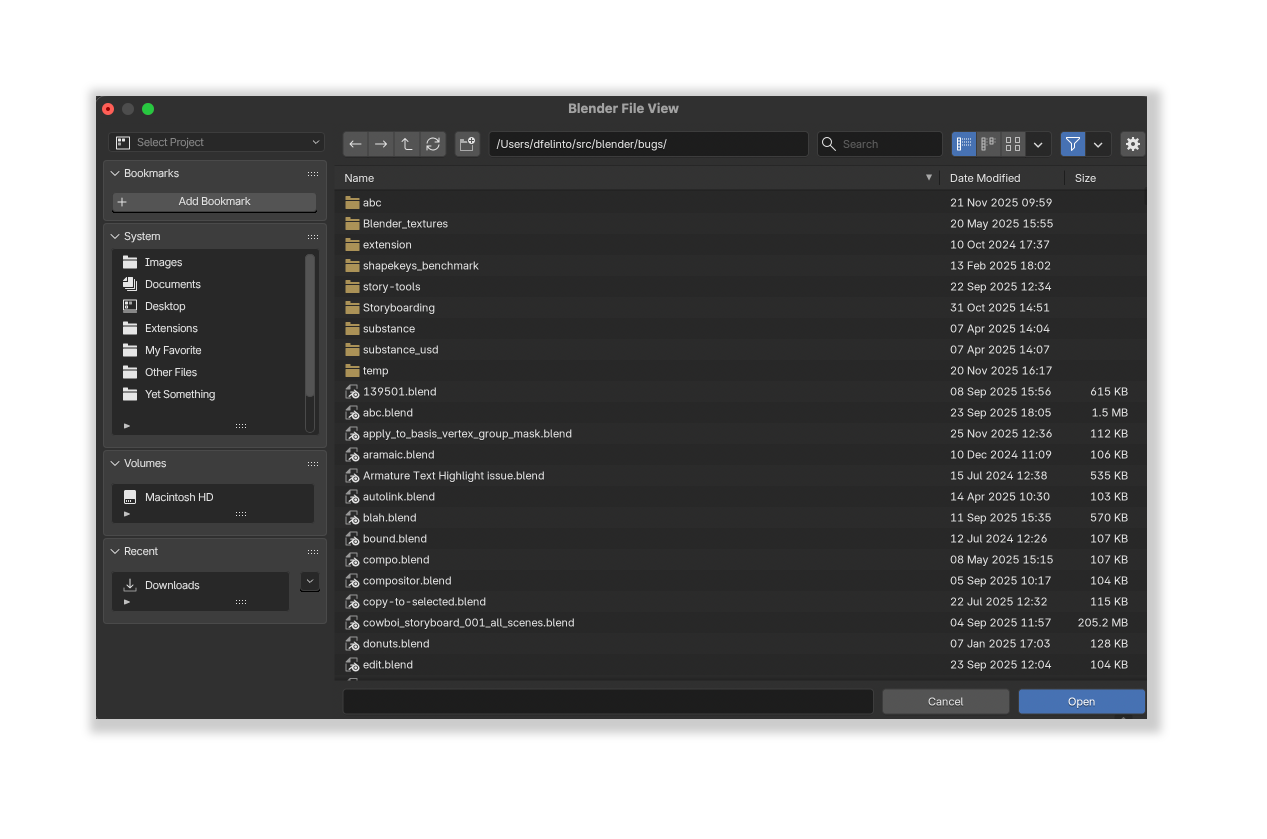Select the copy-to-selected.blend file name
This screenshot has width=1267, height=839.
(x=424, y=602)
